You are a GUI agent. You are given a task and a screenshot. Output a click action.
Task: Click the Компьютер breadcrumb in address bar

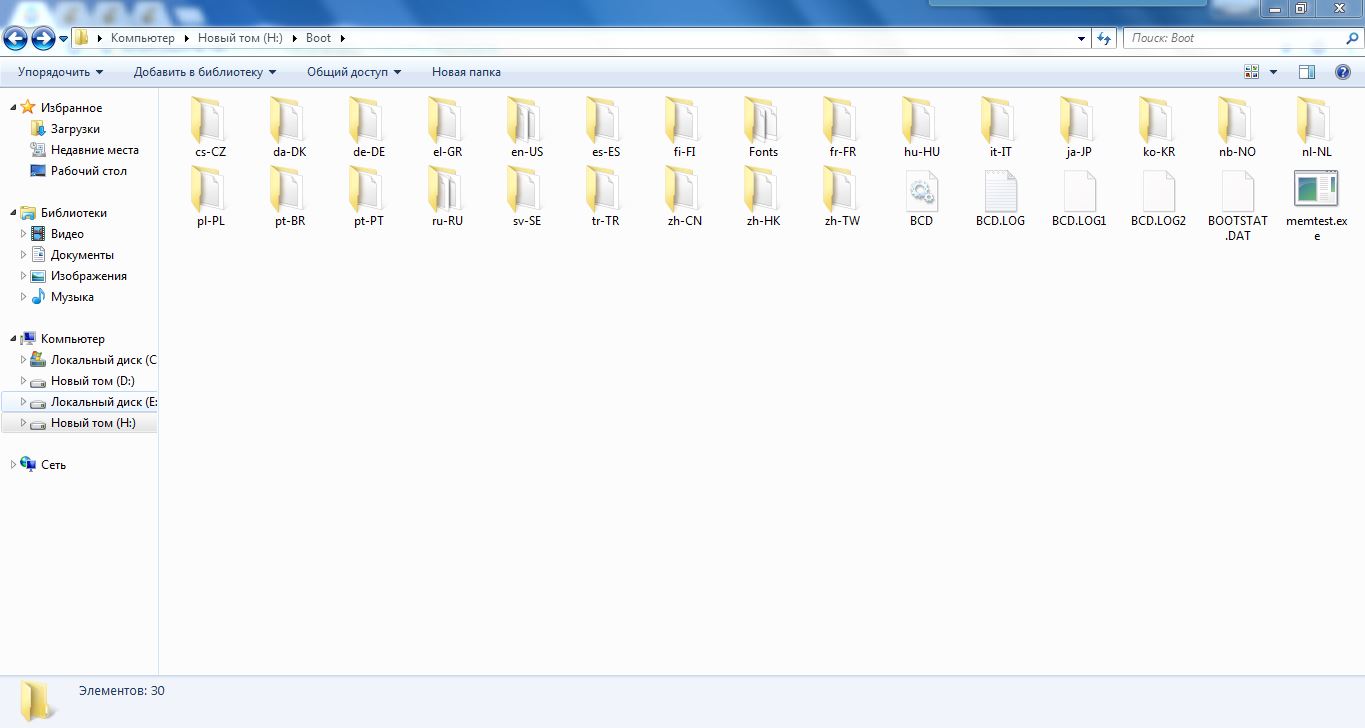[x=142, y=38]
